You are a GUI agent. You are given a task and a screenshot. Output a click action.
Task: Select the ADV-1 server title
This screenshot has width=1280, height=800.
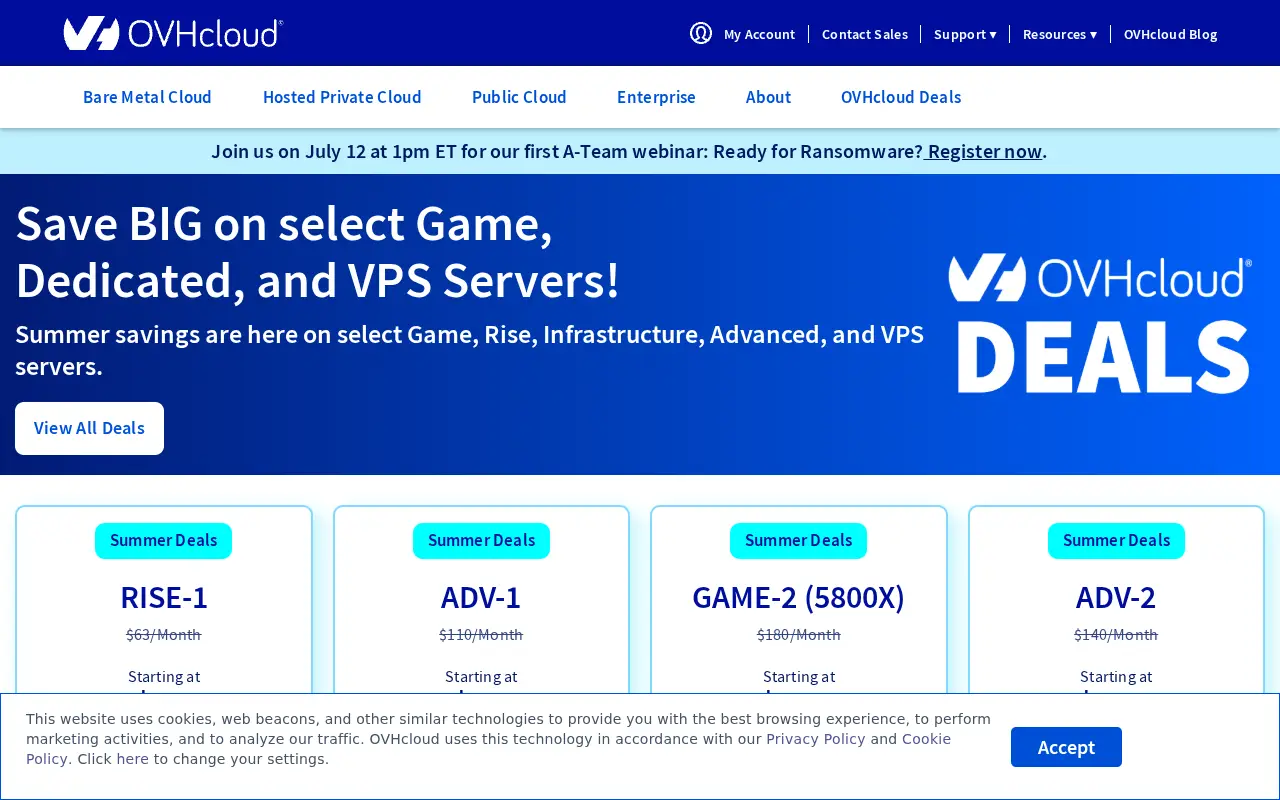481,597
